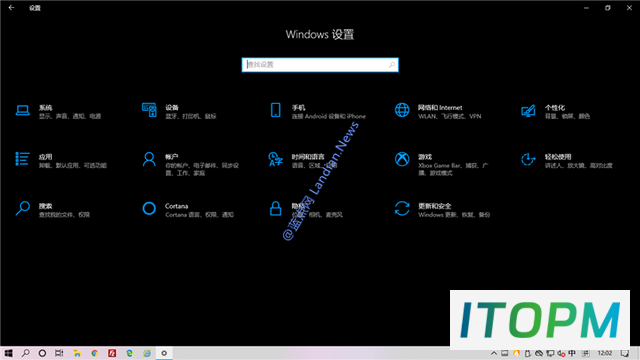Open taskbar search magnifier
Viewport: 640px width, 360px height.
25,353
